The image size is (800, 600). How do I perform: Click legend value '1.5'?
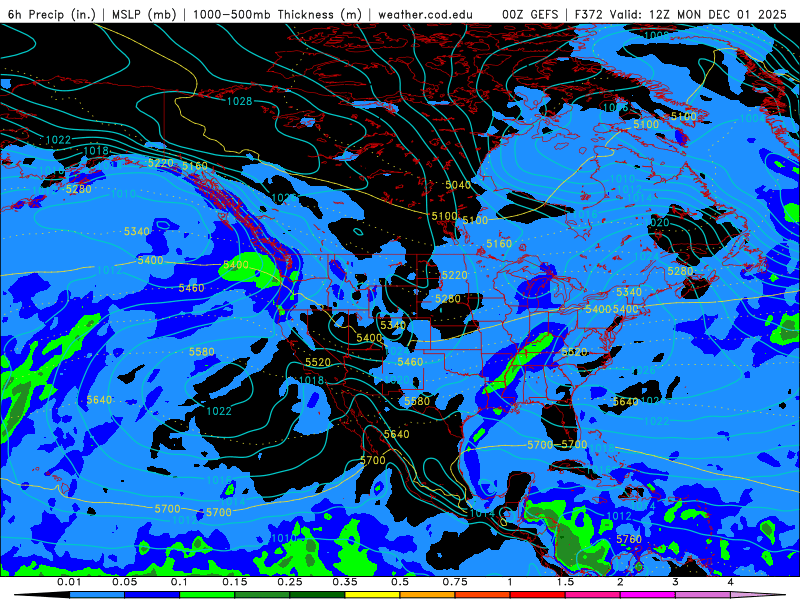point(565,582)
